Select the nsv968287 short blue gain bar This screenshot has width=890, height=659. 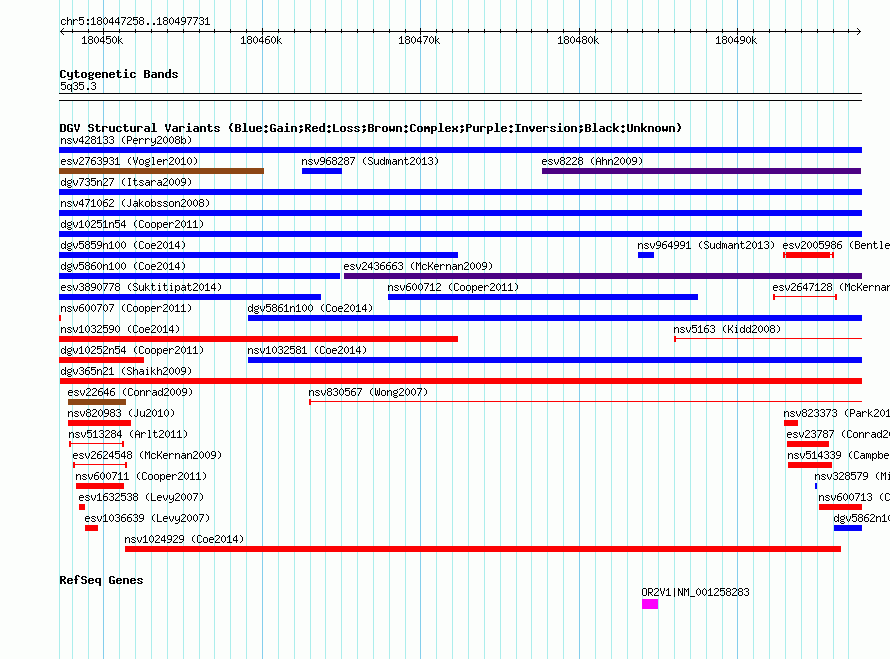322,171
